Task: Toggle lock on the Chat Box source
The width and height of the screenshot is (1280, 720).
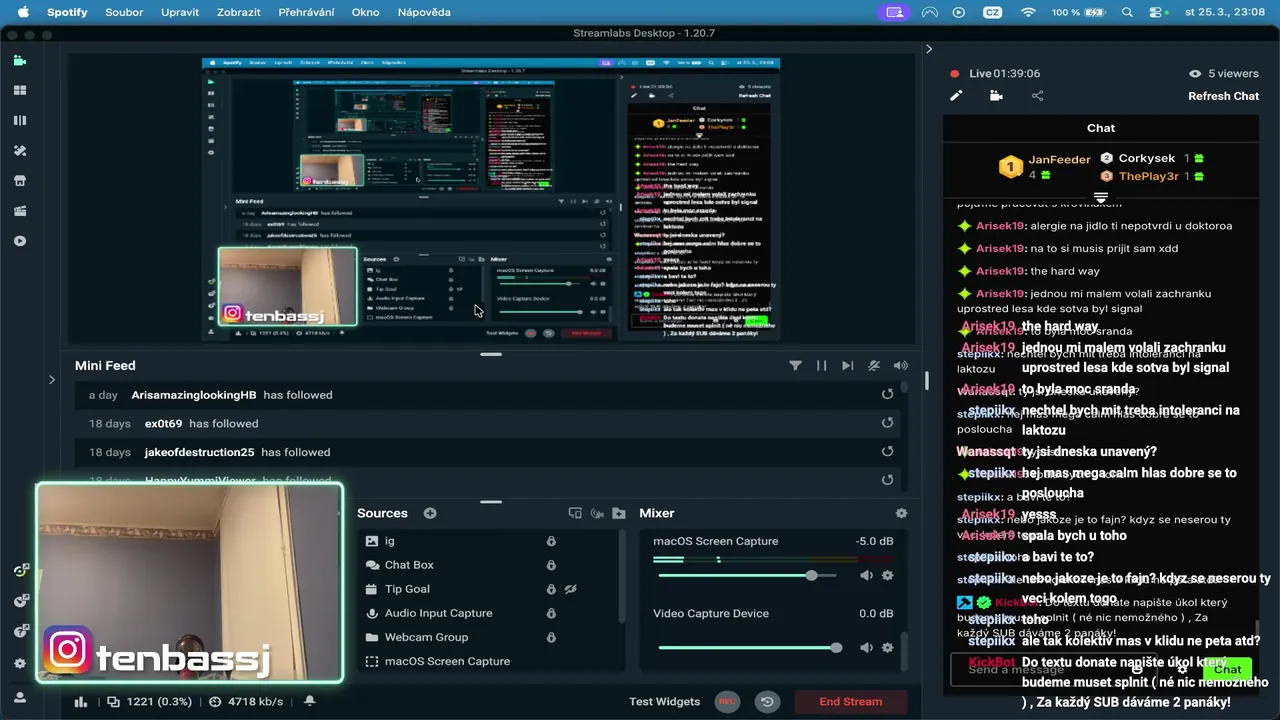Action: coord(551,565)
